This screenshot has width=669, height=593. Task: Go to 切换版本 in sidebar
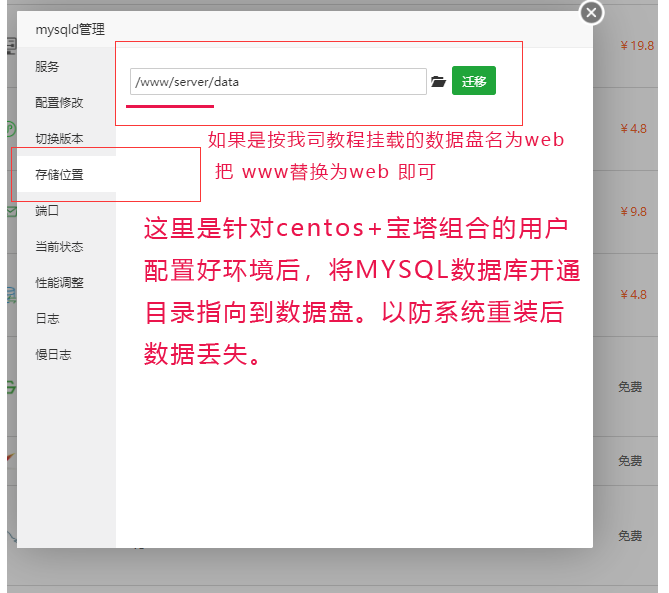tap(59, 139)
